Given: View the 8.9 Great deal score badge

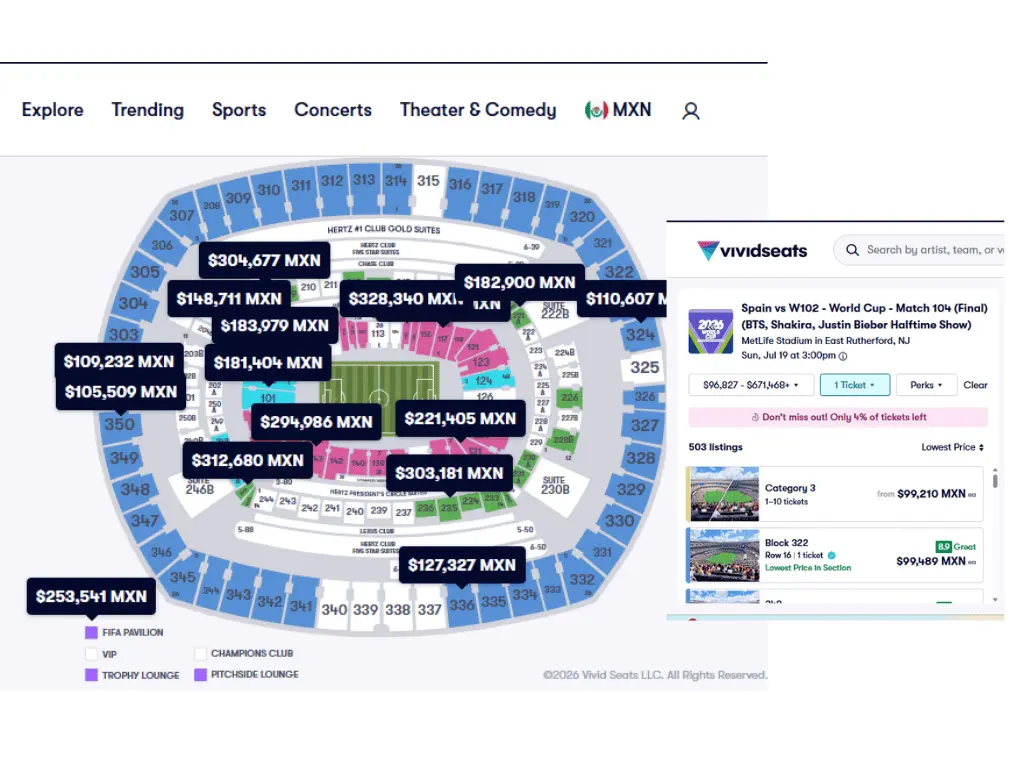Looking at the screenshot, I should (955, 547).
